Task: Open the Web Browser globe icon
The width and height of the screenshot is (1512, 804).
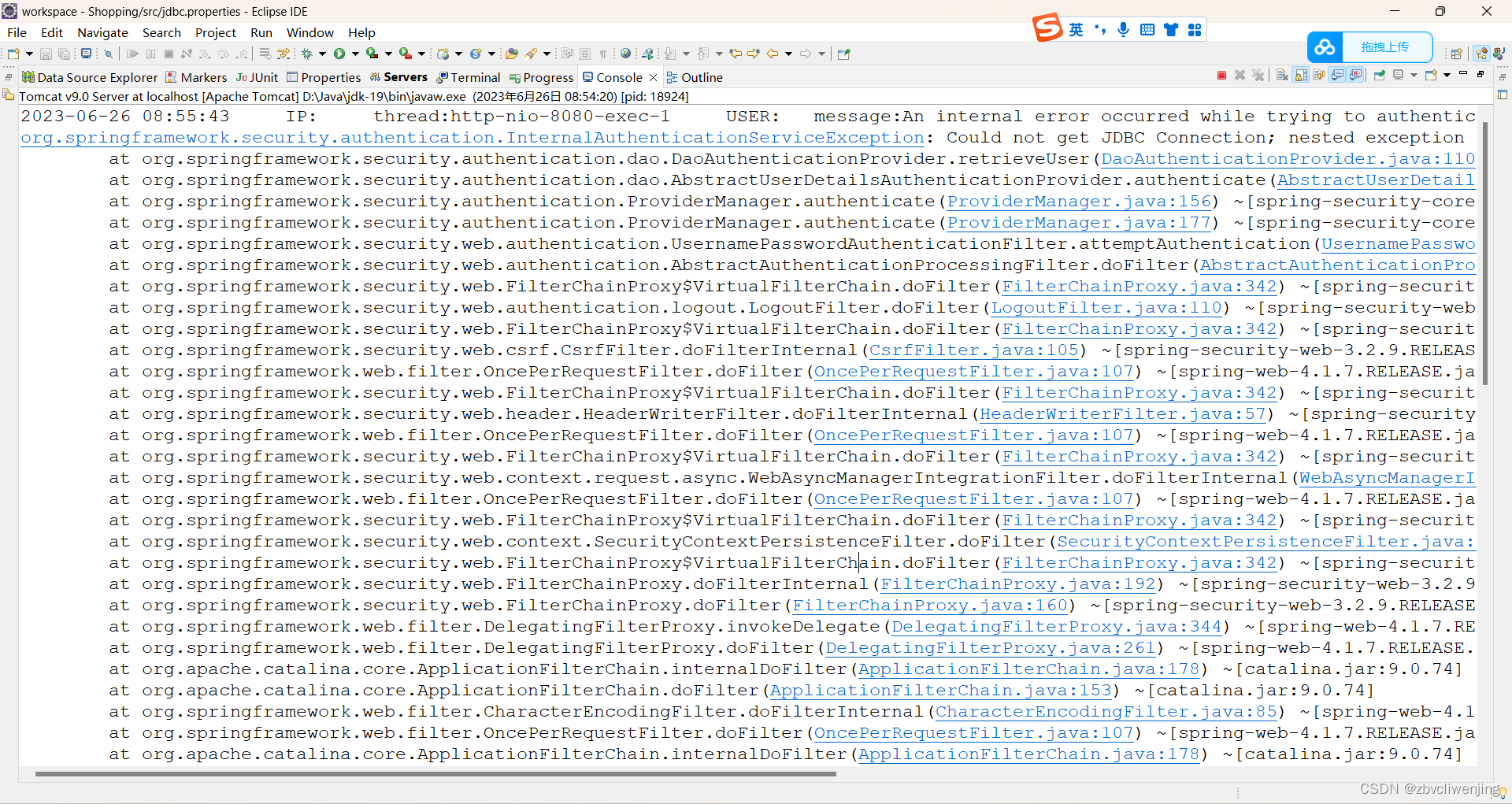Action: [625, 54]
